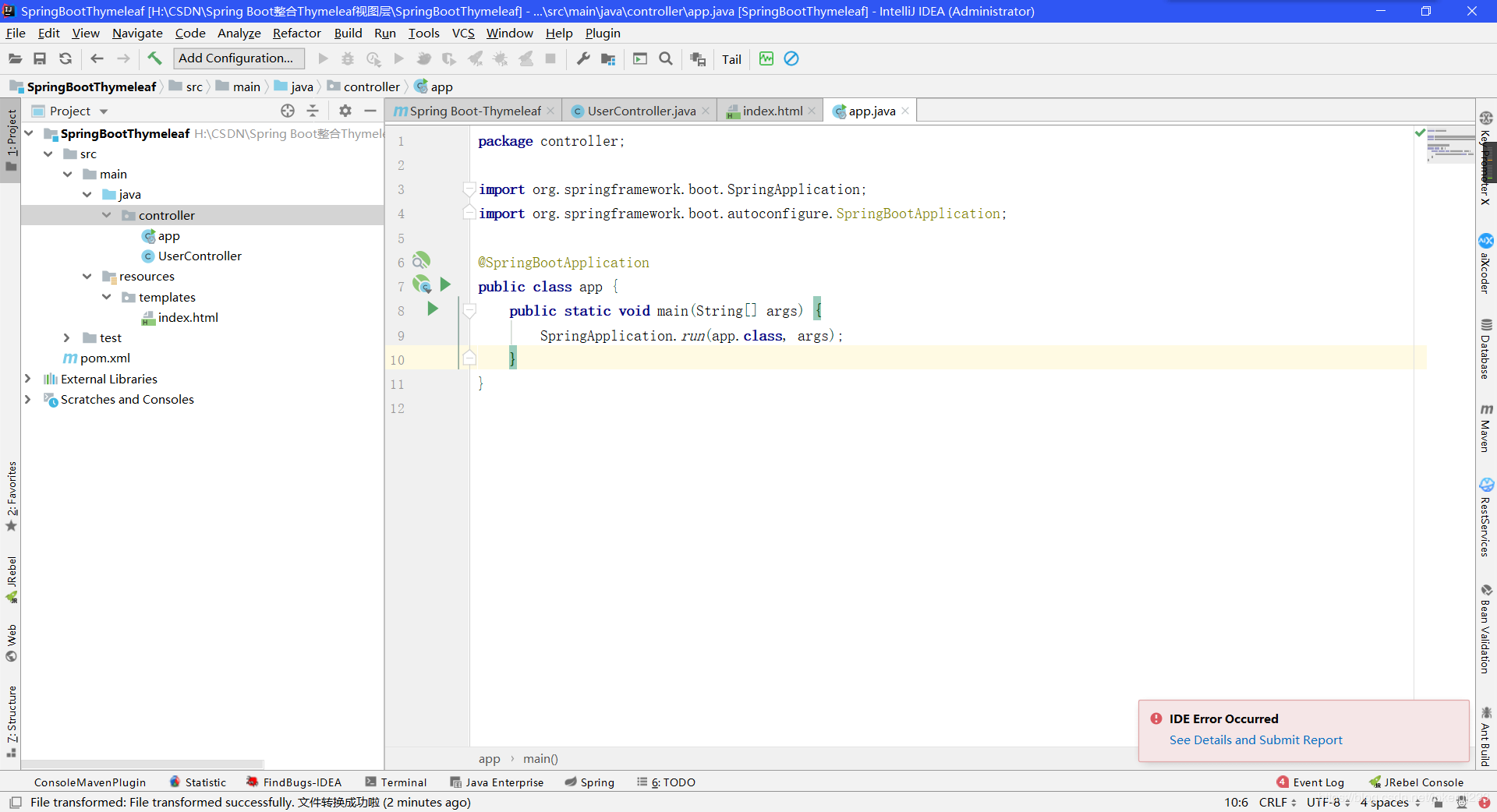Close the app.java editor tab
The height and width of the screenshot is (812, 1497).
[905, 111]
